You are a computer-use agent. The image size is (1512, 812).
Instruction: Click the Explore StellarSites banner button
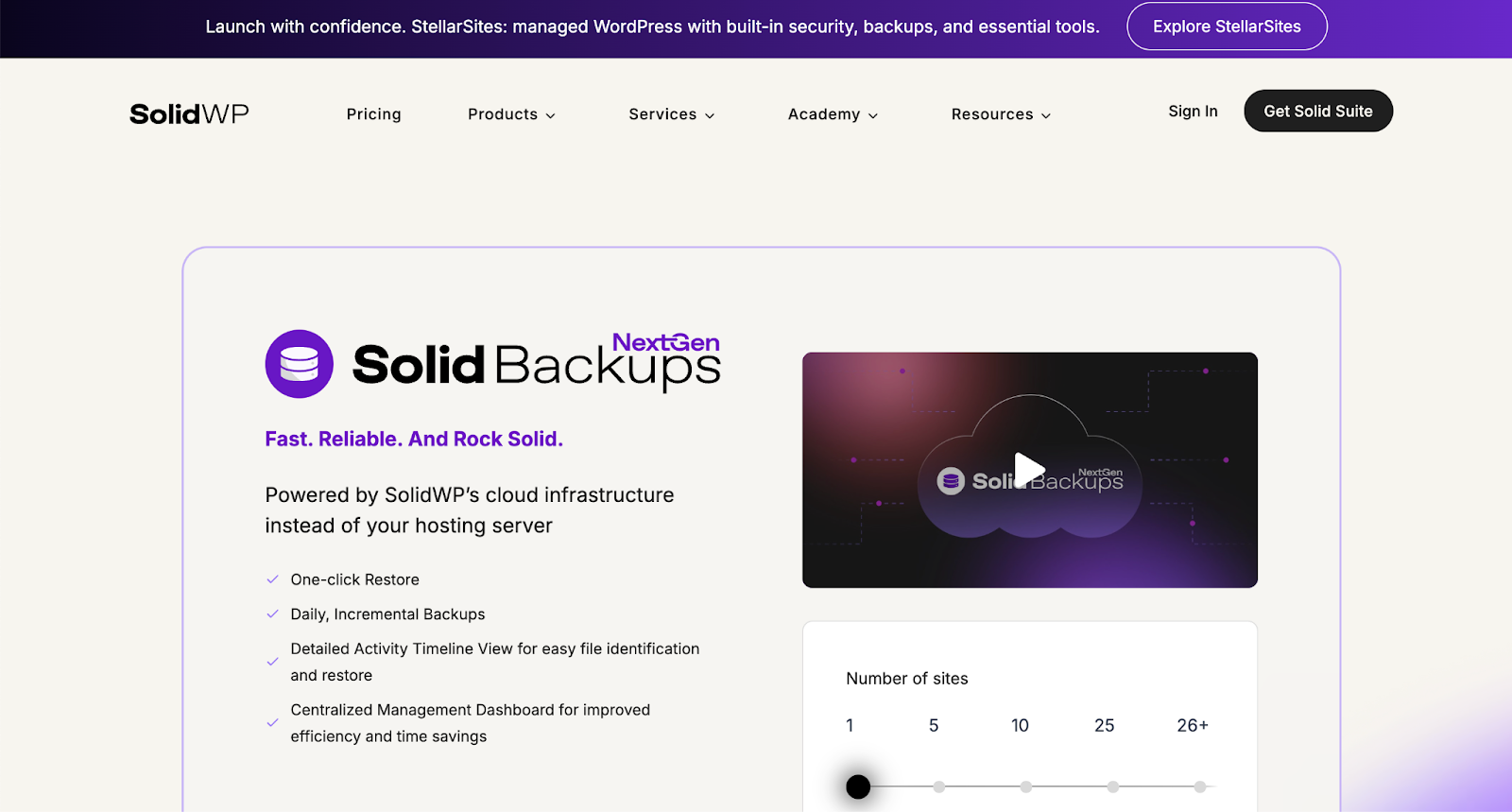(x=1227, y=26)
